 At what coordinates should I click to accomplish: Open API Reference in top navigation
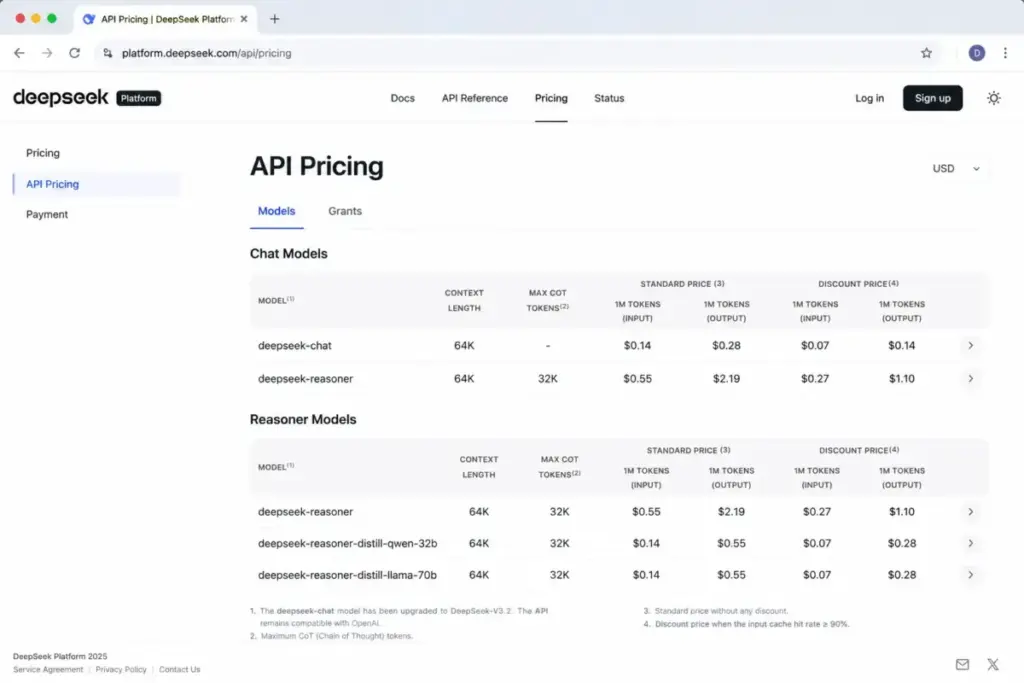point(475,98)
